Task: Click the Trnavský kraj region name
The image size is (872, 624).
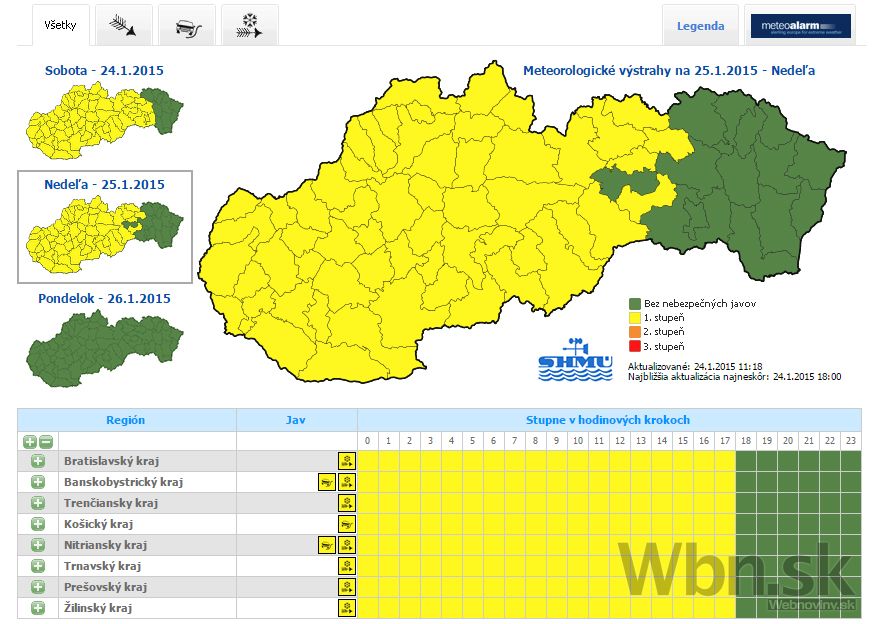Action: (102, 566)
